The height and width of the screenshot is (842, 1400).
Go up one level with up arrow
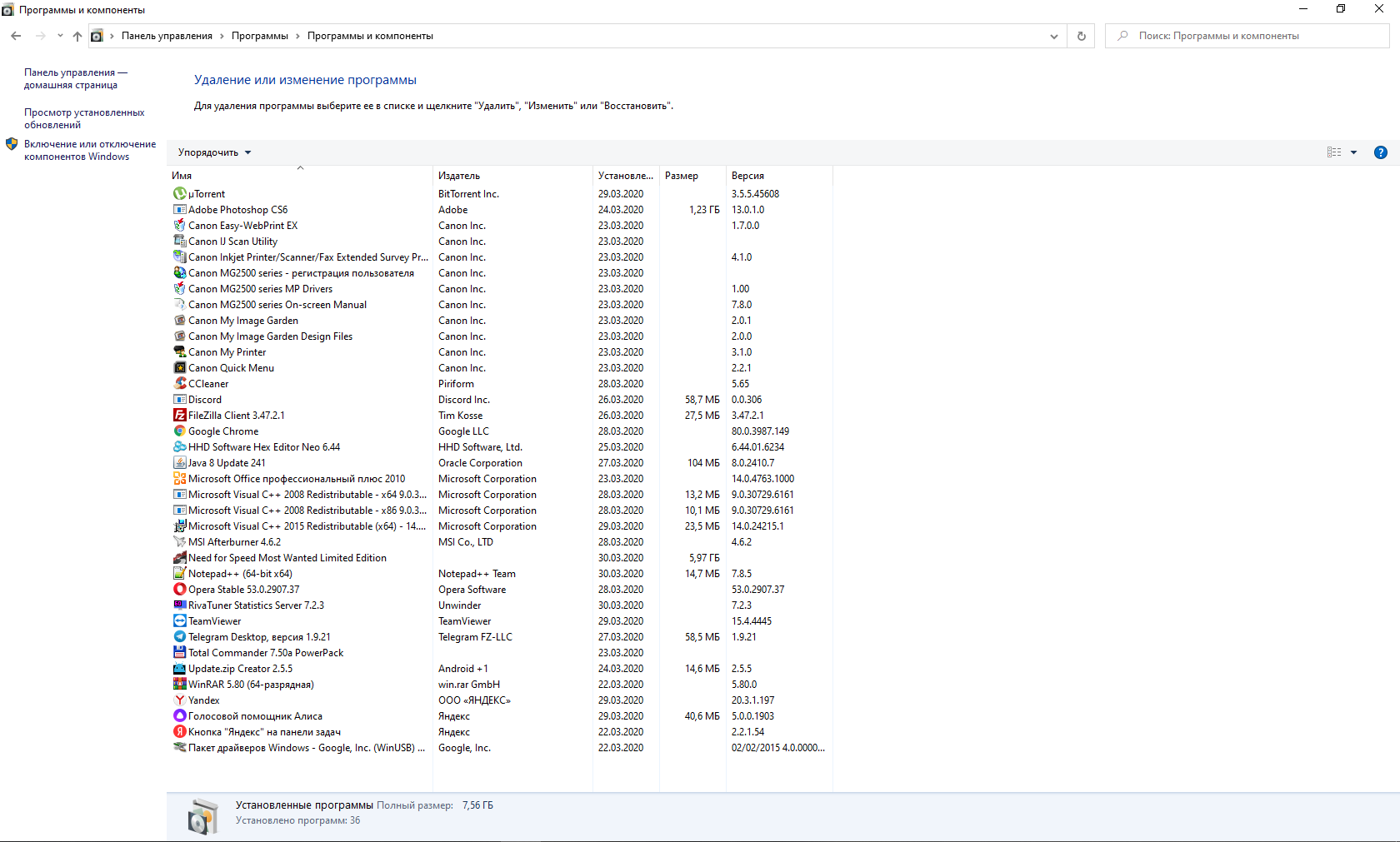[77, 36]
